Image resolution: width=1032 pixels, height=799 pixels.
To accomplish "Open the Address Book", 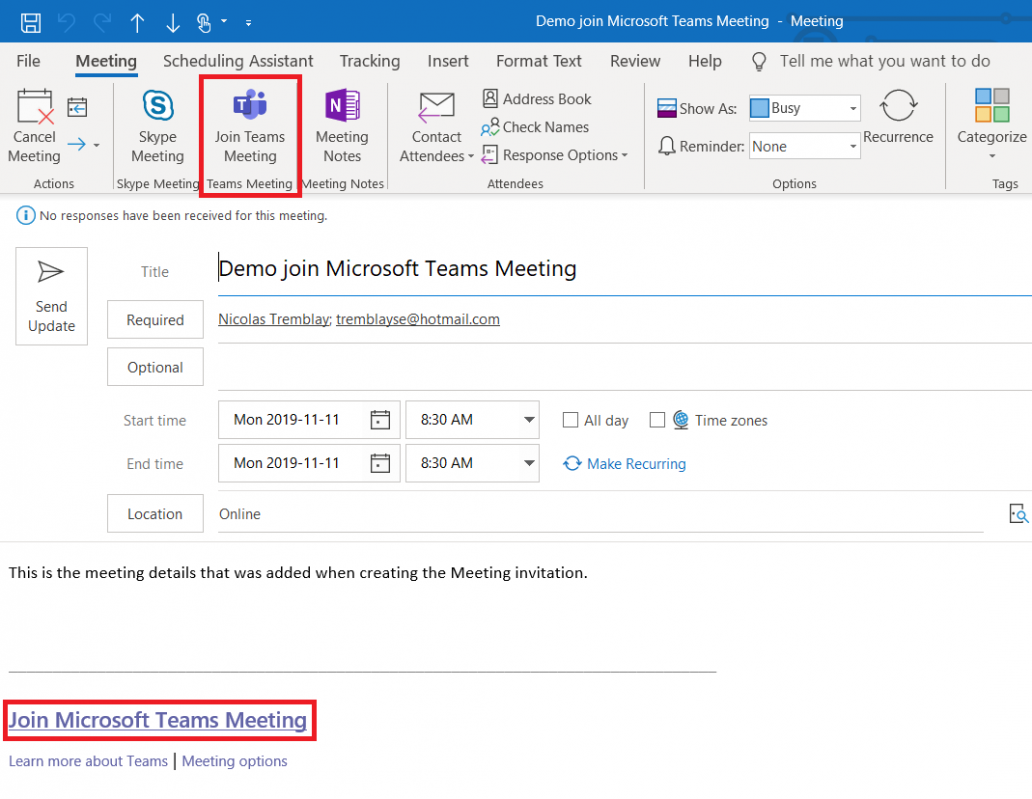I will point(536,99).
